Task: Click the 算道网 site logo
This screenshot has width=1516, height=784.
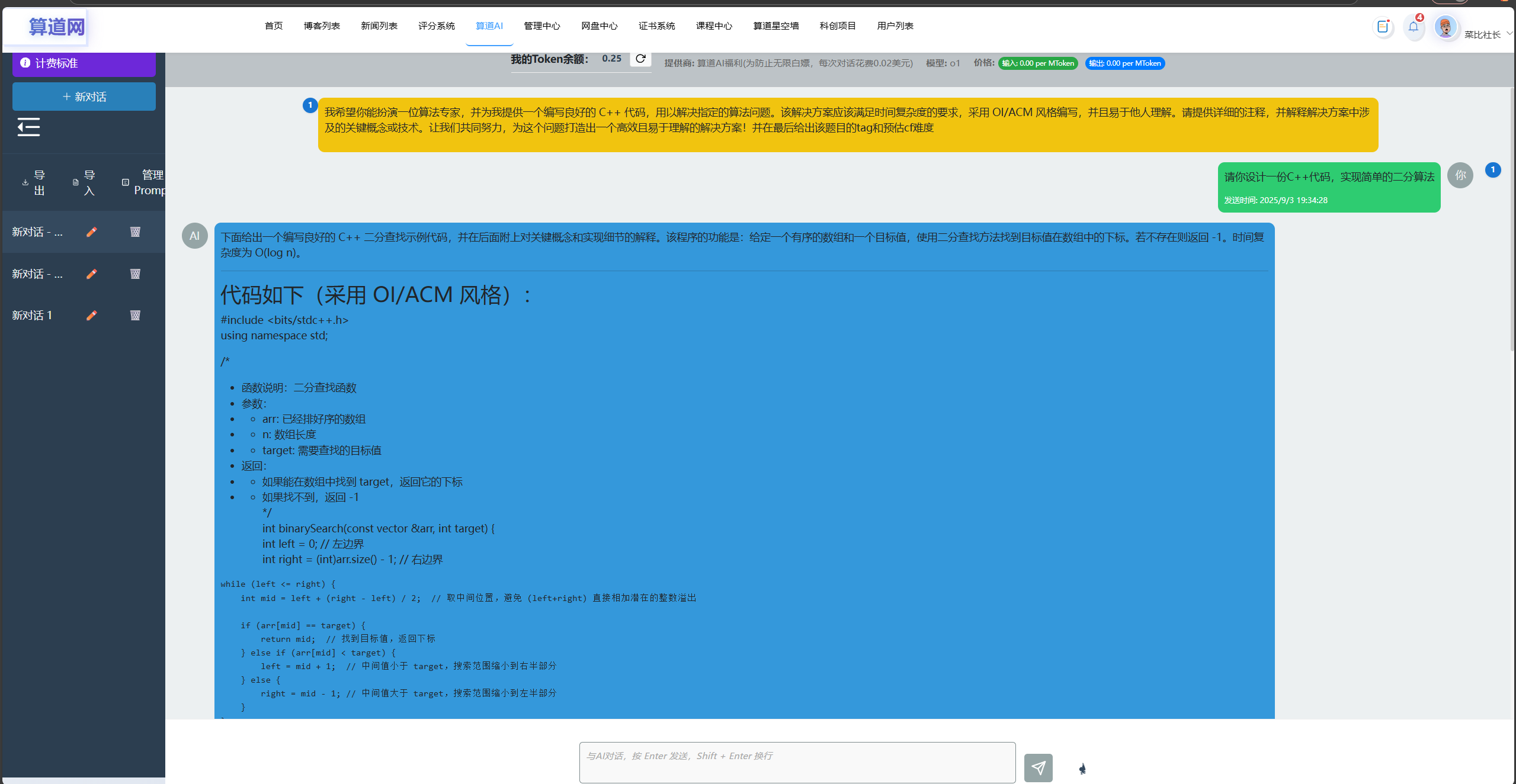Action: (57, 27)
